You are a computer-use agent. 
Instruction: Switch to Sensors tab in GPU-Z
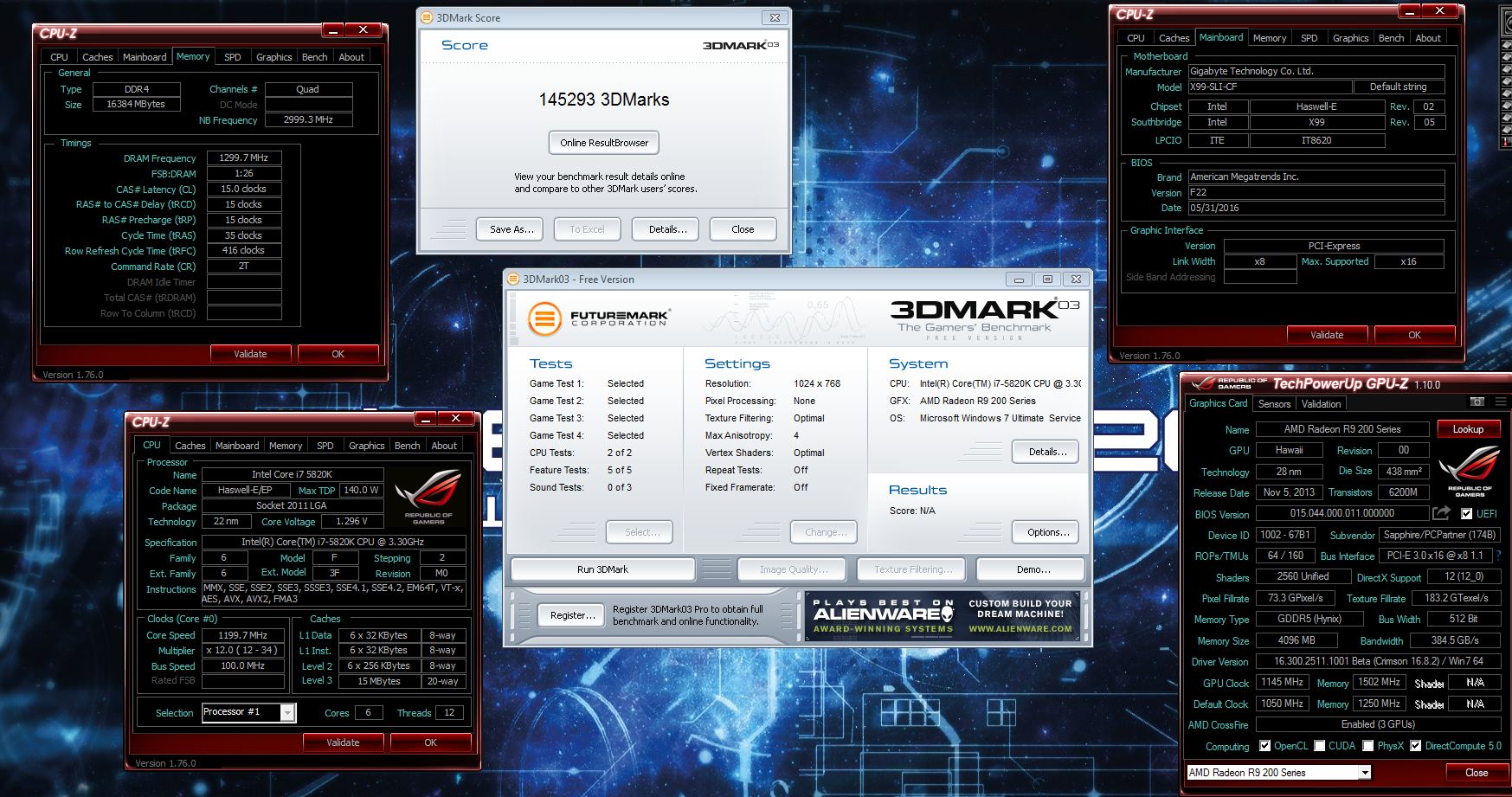[1274, 404]
